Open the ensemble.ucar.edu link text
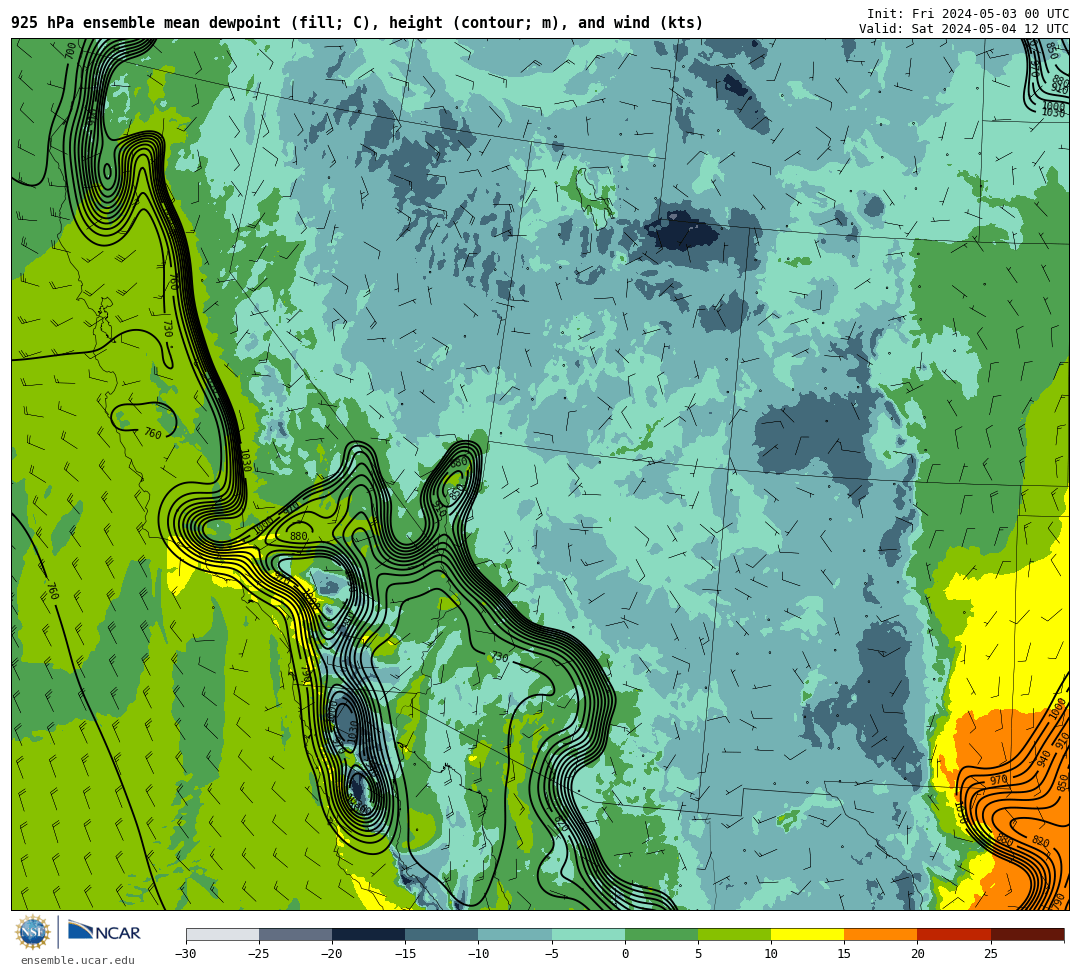1080x973 pixels. (x=77, y=960)
